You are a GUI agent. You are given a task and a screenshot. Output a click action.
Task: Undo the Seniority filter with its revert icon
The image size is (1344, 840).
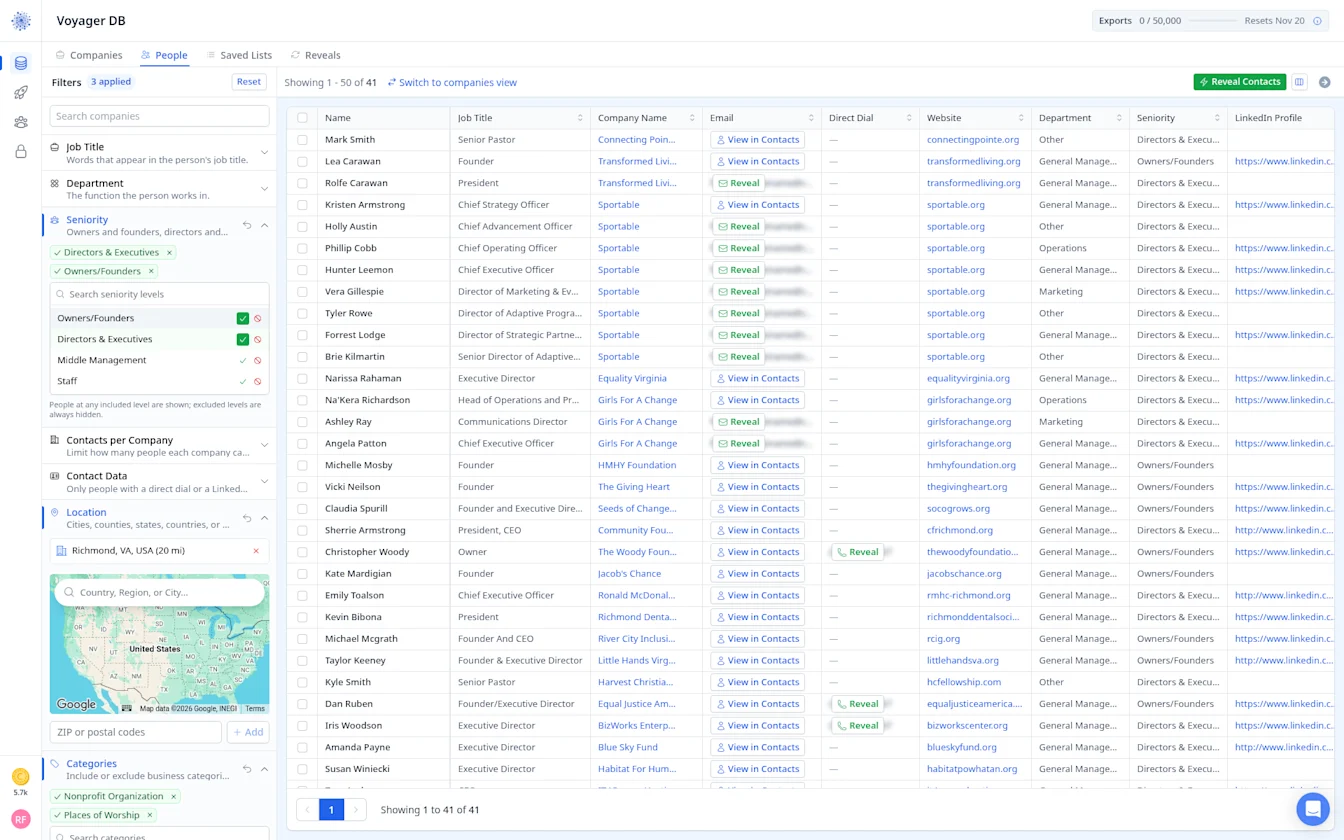point(247,225)
